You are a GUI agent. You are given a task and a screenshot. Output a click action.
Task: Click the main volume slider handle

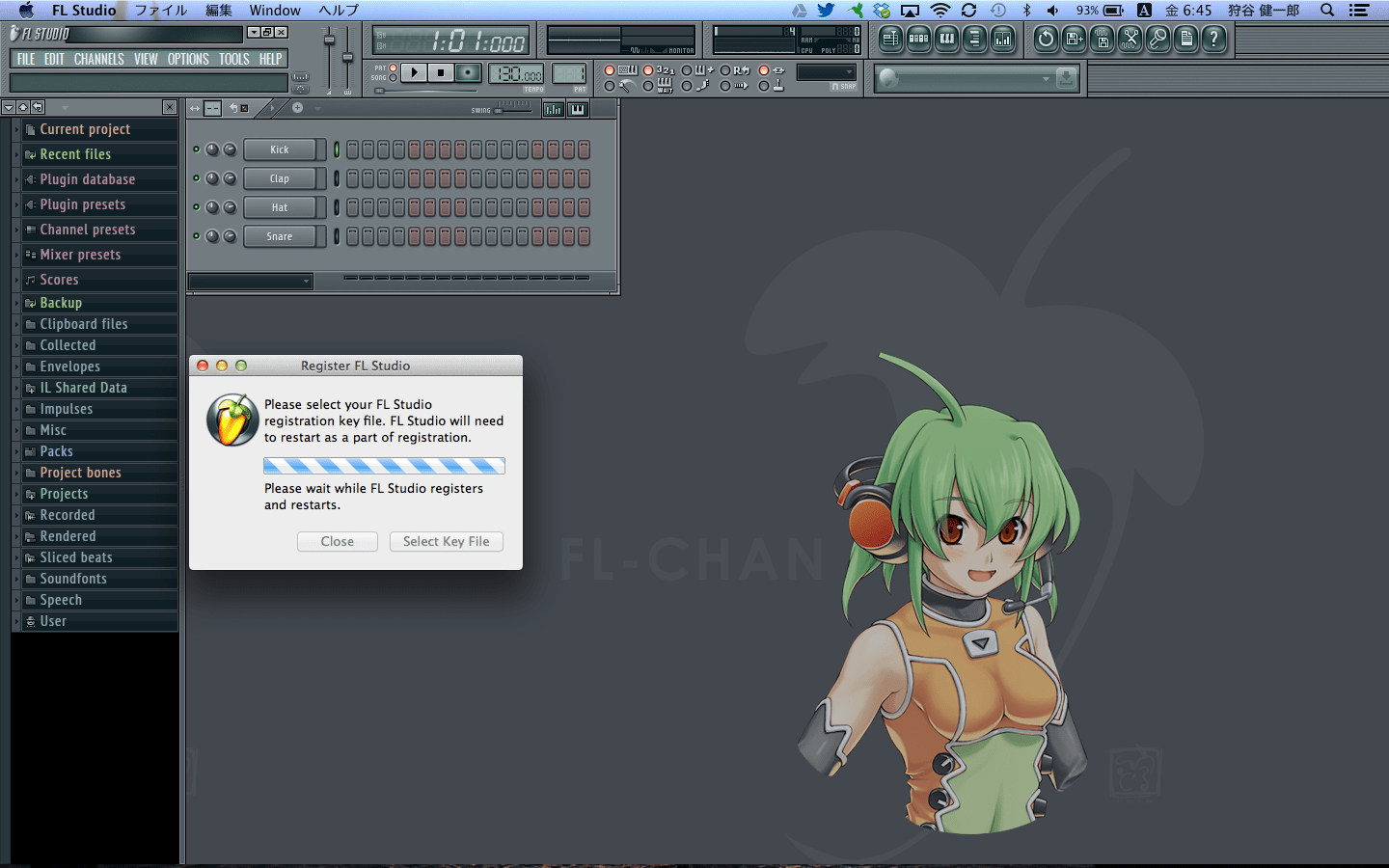point(329,41)
